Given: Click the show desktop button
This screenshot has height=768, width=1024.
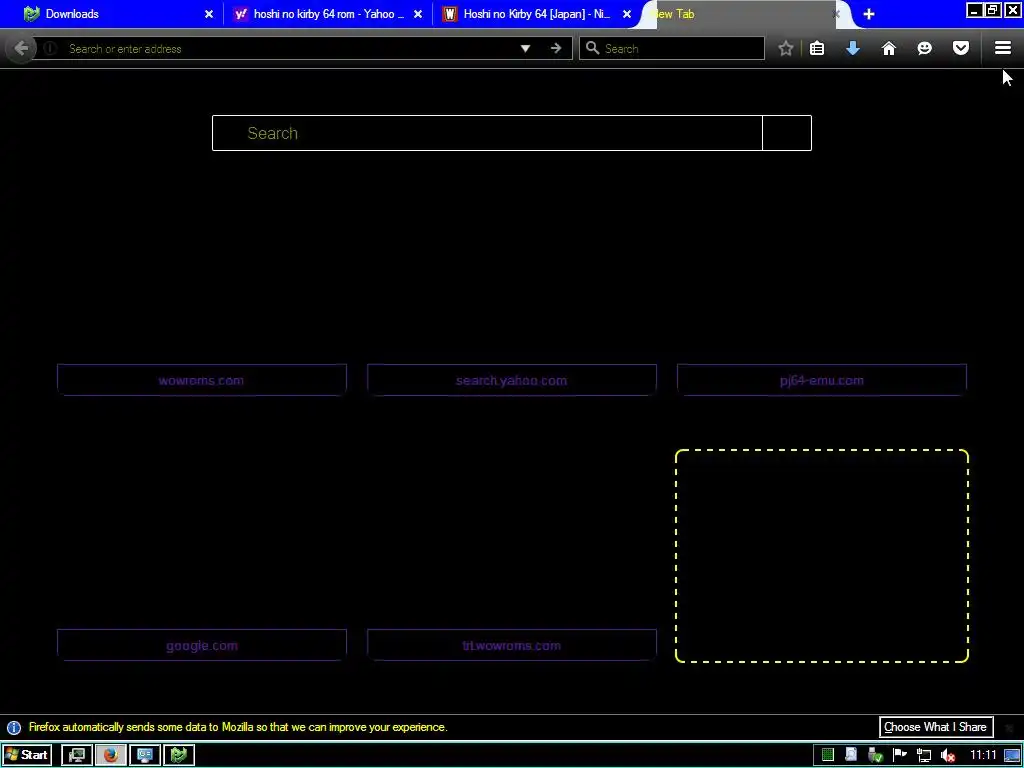Looking at the screenshot, I should [1012, 756].
